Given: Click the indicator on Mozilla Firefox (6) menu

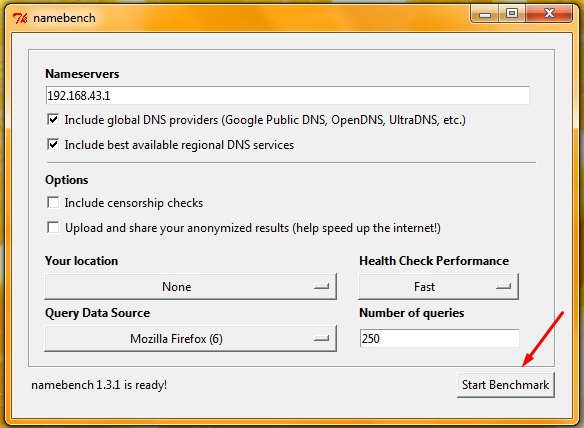Looking at the screenshot, I should 321,338.
